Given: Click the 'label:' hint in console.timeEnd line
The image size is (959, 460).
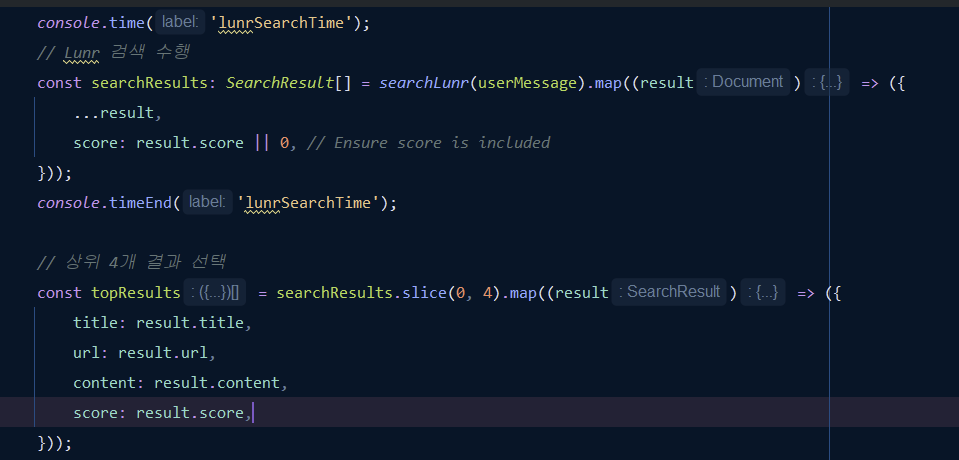Looking at the screenshot, I should pyautogui.click(x=207, y=202).
